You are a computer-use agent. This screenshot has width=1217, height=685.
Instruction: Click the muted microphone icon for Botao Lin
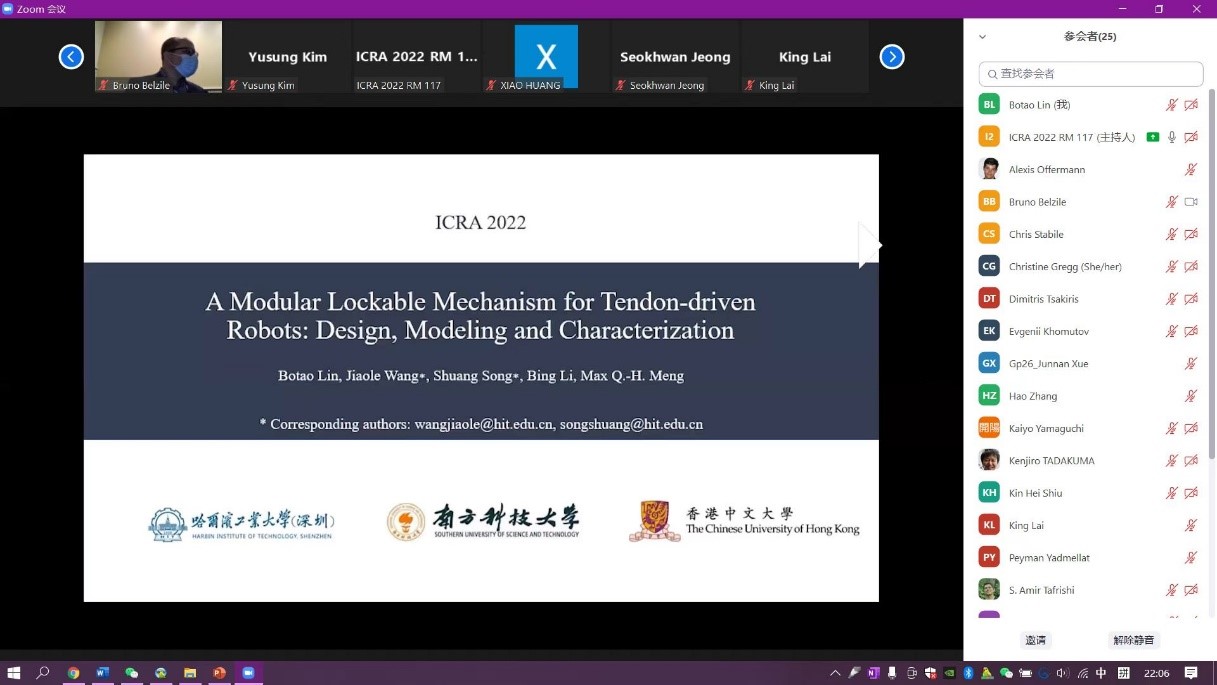(1172, 105)
